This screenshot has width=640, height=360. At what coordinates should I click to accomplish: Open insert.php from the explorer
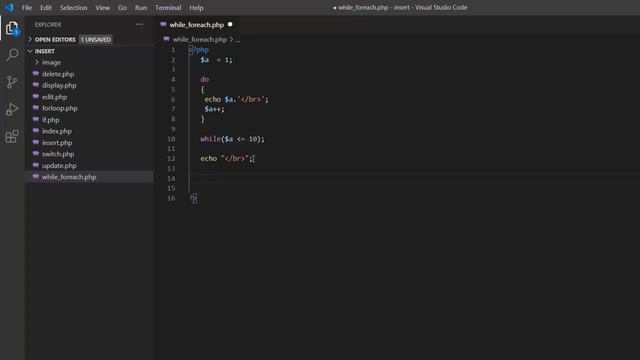(57, 142)
